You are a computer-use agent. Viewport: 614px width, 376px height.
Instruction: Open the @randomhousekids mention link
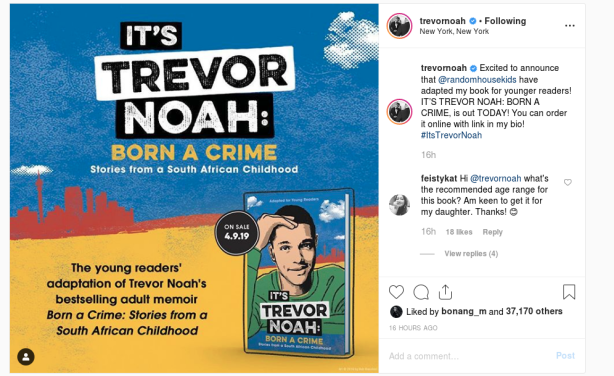477,80
